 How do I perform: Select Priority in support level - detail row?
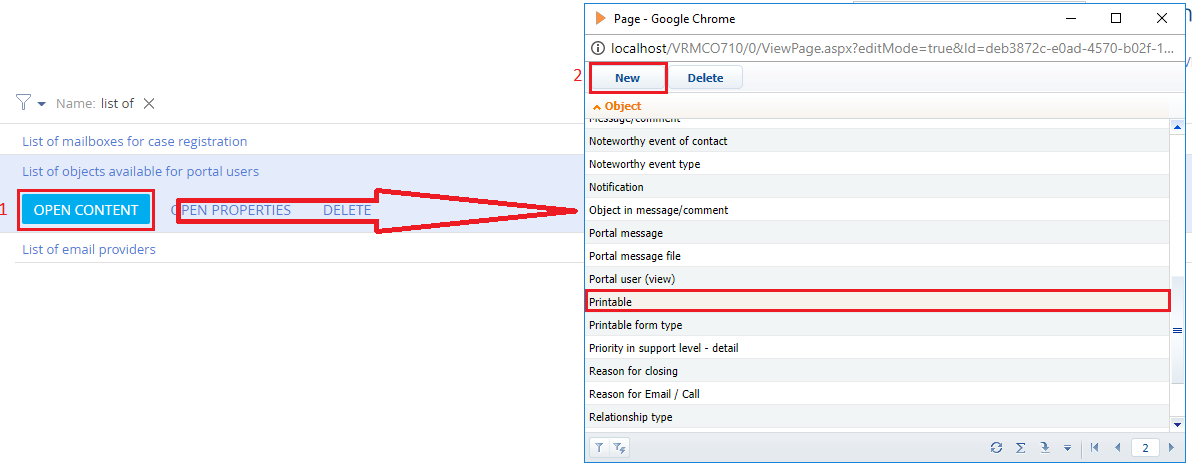click(x=877, y=348)
